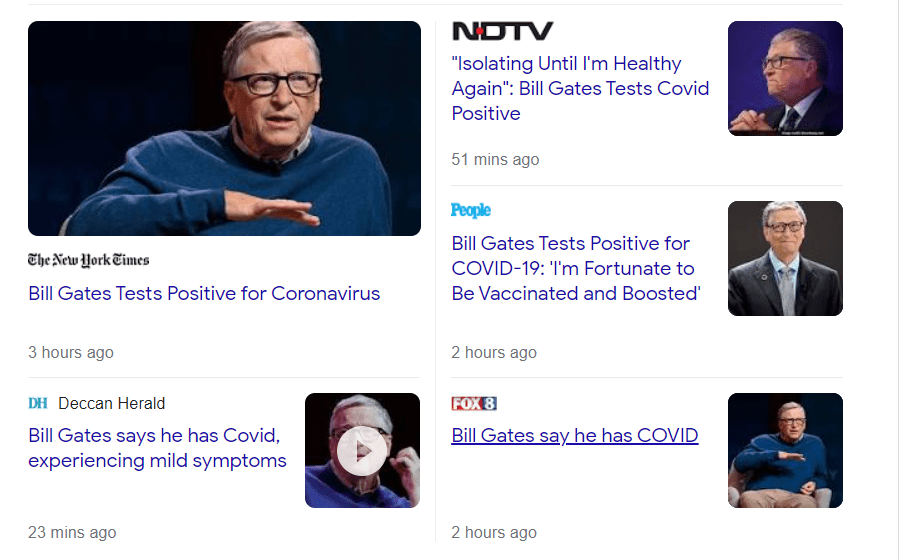Click the "51 mins ago" timestamp
Screen dimensions: 899x560
click(495, 159)
